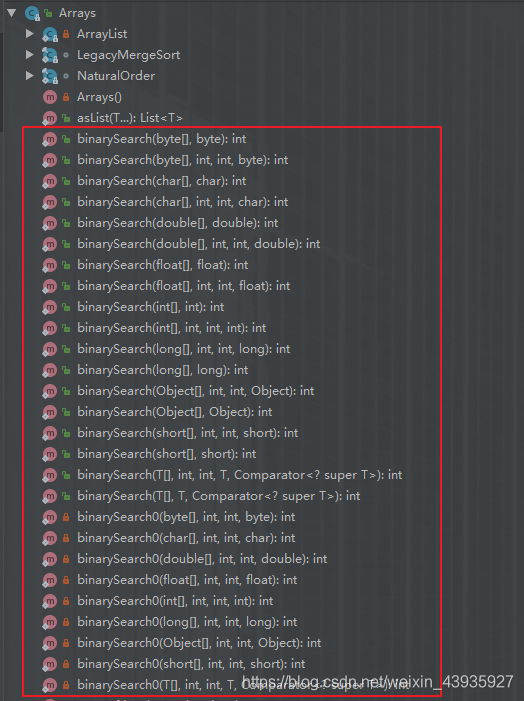This screenshot has height=701, width=524.
Task: Click public visibility icon beside asList
Action: pyautogui.click(x=66, y=118)
